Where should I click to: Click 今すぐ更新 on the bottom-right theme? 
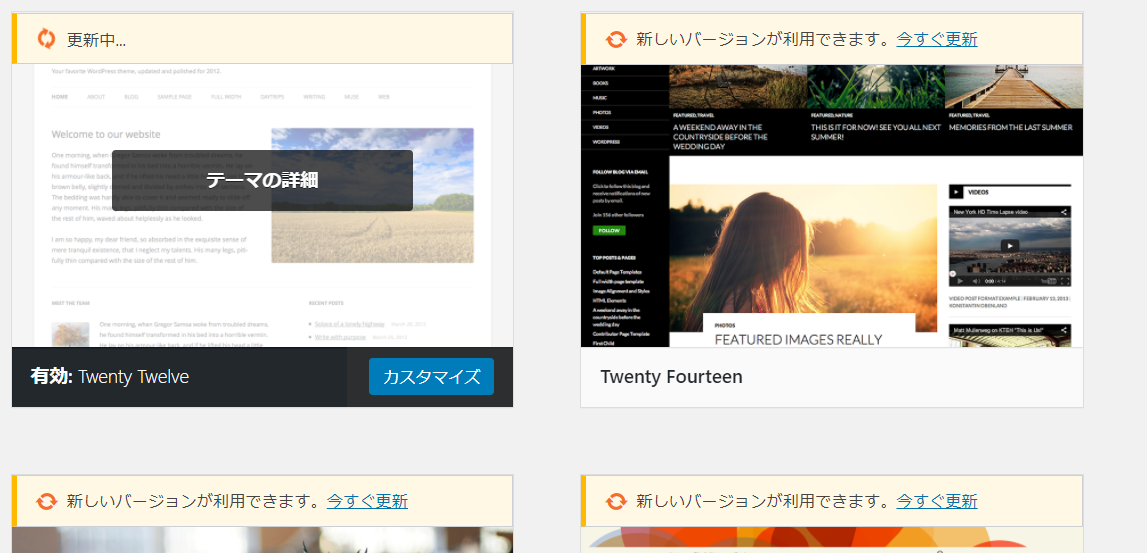point(936,501)
